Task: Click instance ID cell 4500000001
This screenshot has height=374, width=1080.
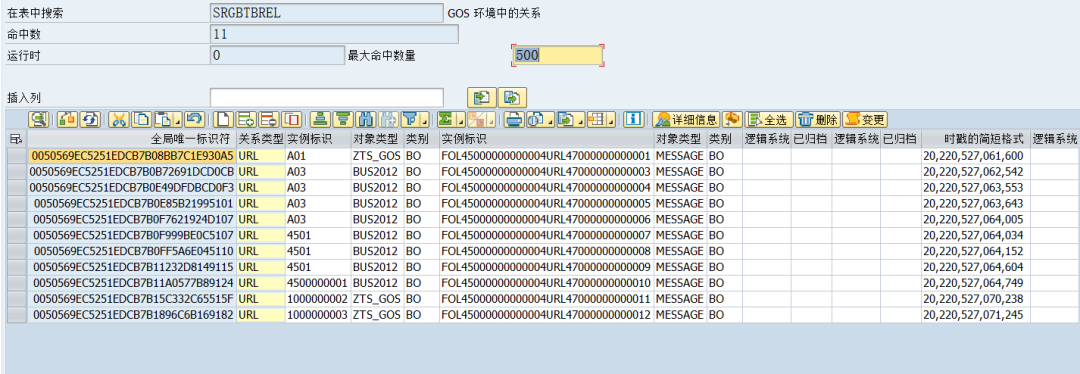Action: point(318,283)
